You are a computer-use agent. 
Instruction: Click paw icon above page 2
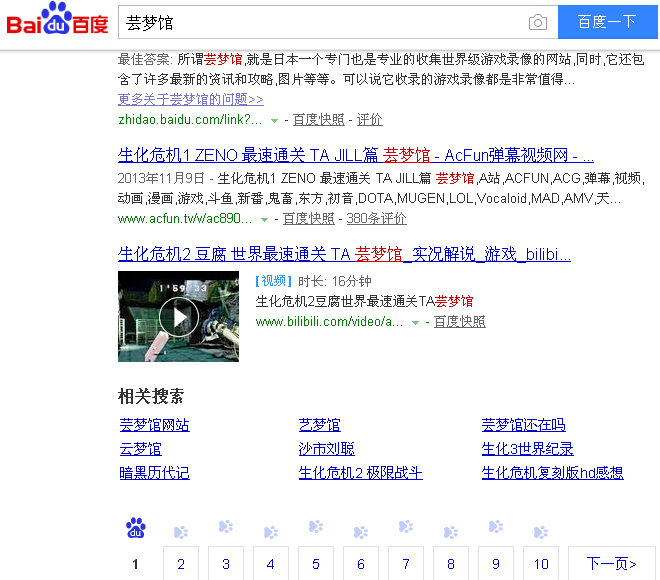pos(181,532)
